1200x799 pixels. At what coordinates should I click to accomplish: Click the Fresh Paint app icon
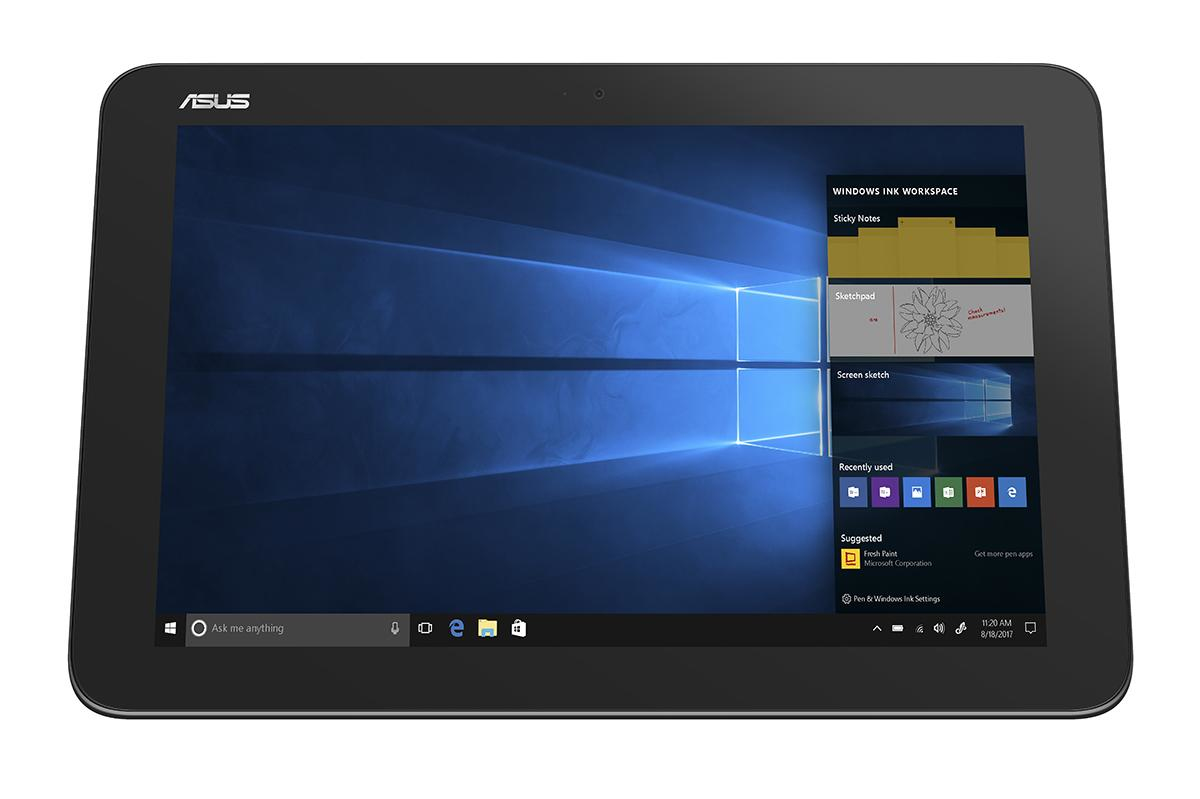851,559
